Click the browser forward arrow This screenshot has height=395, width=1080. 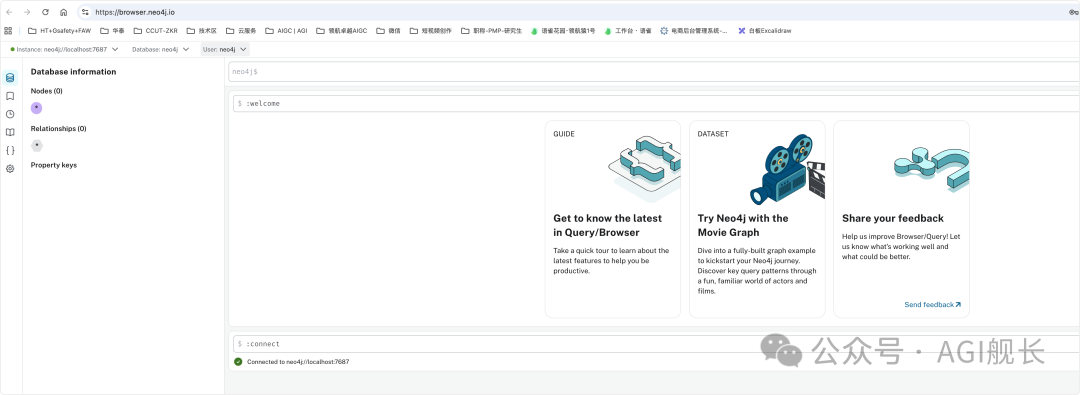27,12
